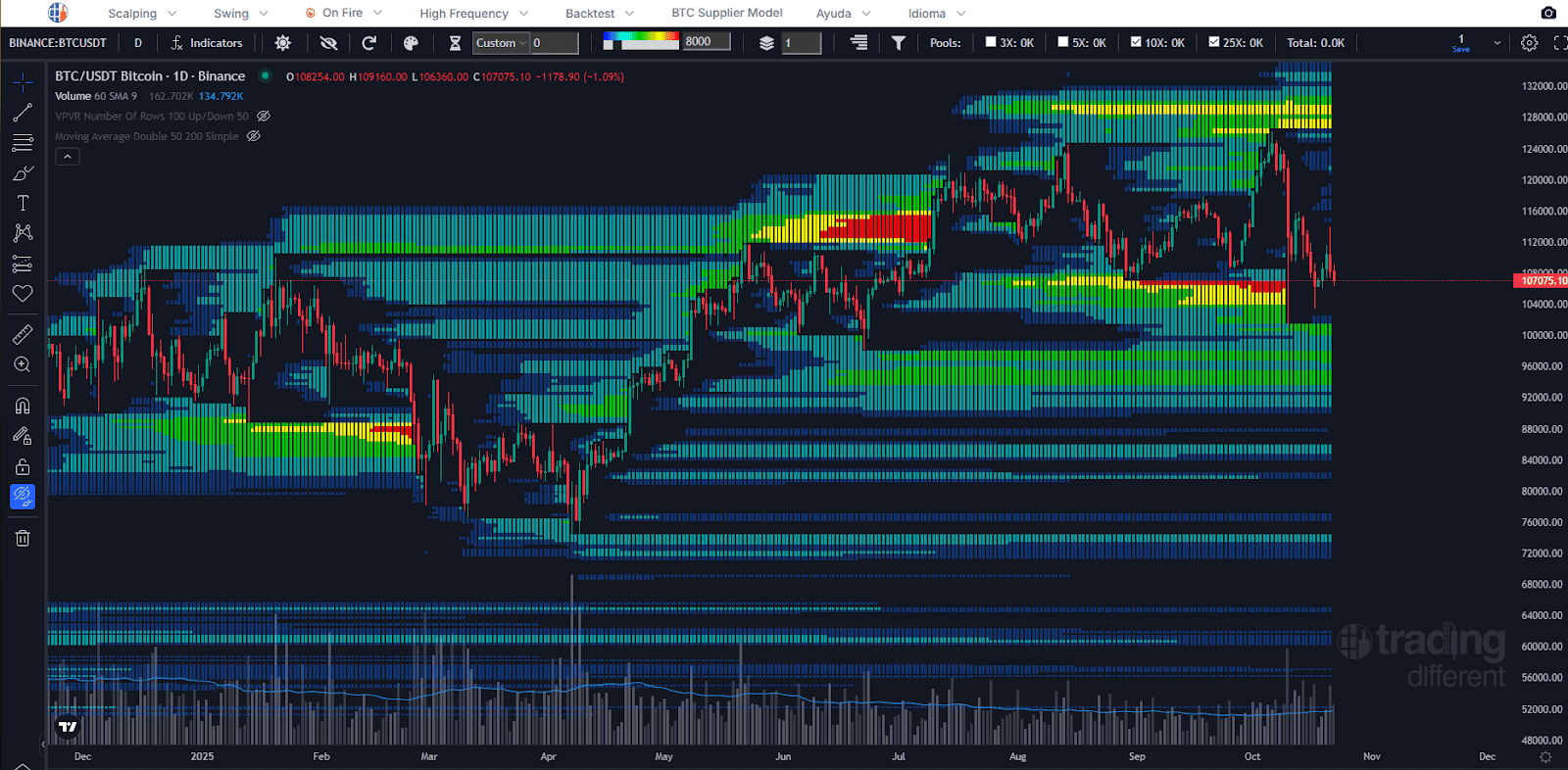Click the current price label 107075.10
This screenshot has width=1568, height=770.
[1543, 281]
